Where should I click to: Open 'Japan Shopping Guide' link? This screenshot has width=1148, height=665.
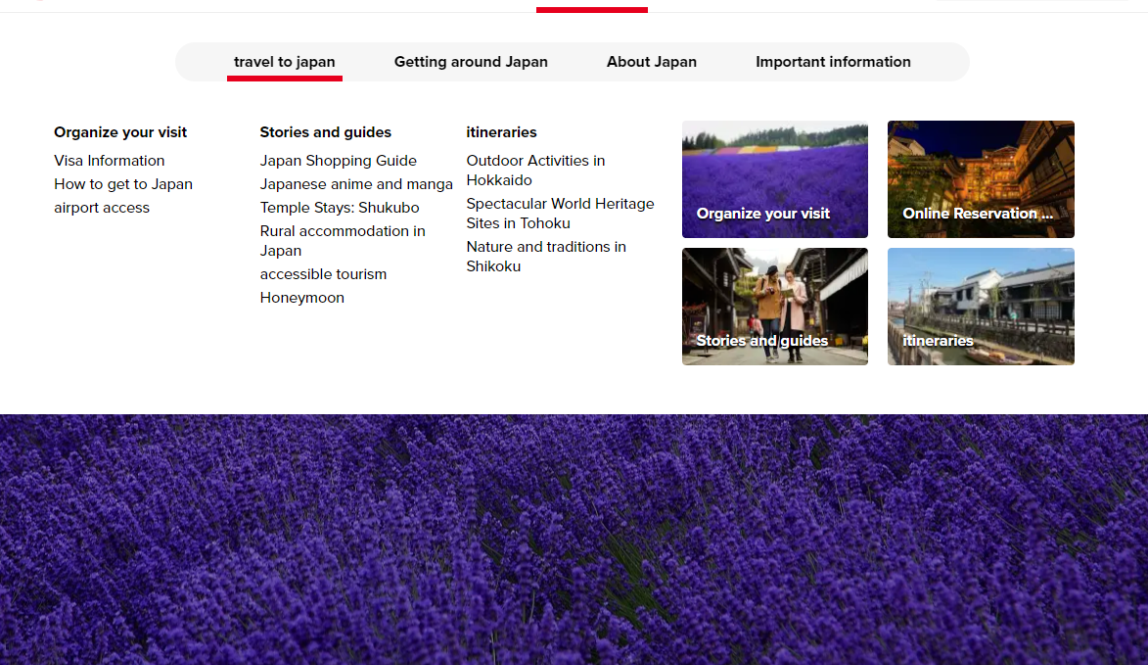pos(338,161)
